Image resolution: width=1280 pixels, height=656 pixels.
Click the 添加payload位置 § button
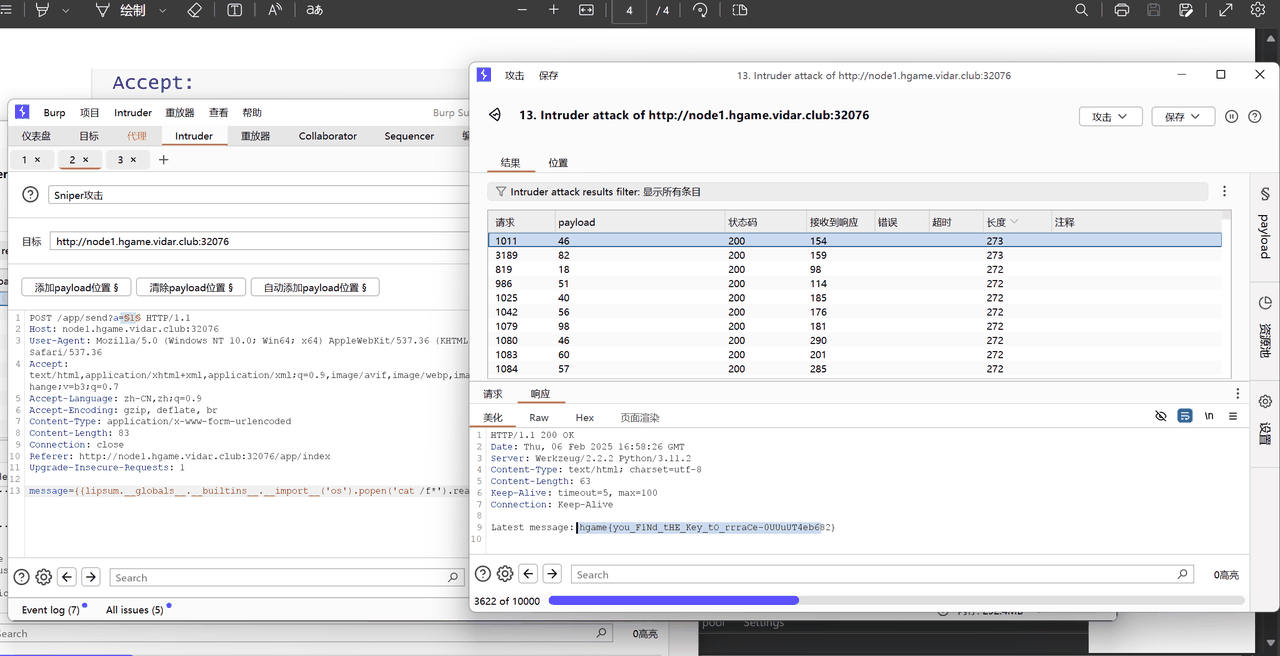[76, 287]
